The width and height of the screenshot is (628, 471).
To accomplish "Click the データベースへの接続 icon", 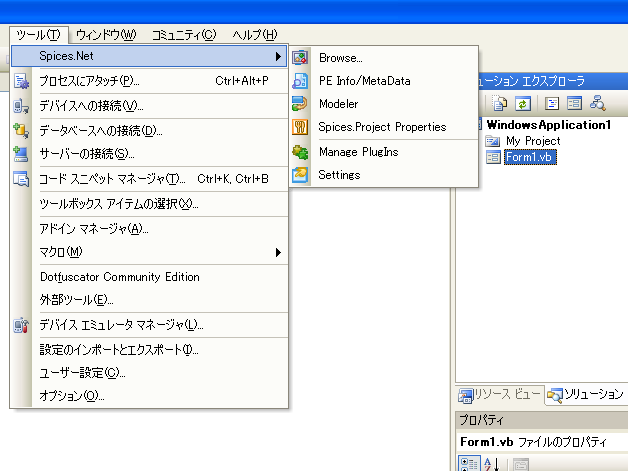I will click(21, 131).
